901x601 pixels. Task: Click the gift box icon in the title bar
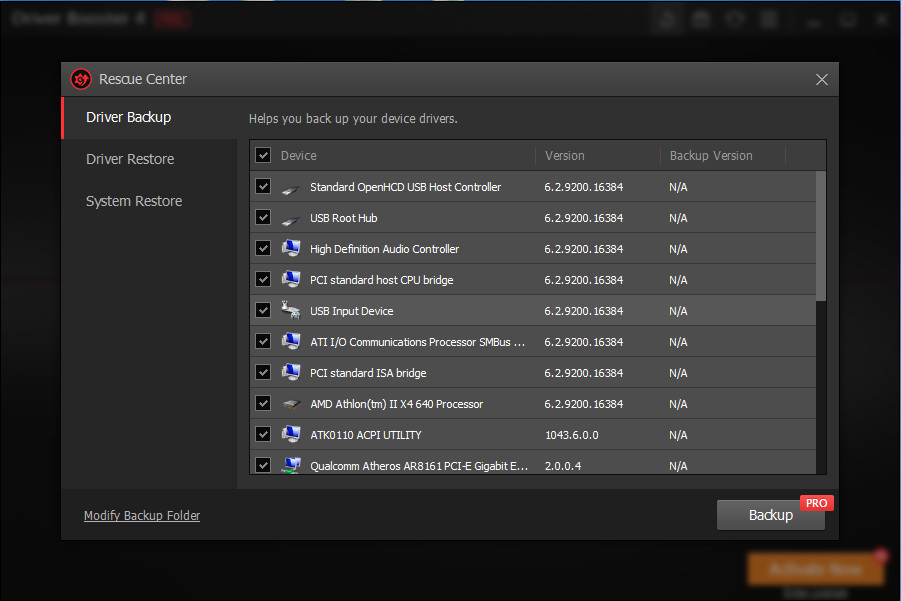pyautogui.click(x=700, y=18)
